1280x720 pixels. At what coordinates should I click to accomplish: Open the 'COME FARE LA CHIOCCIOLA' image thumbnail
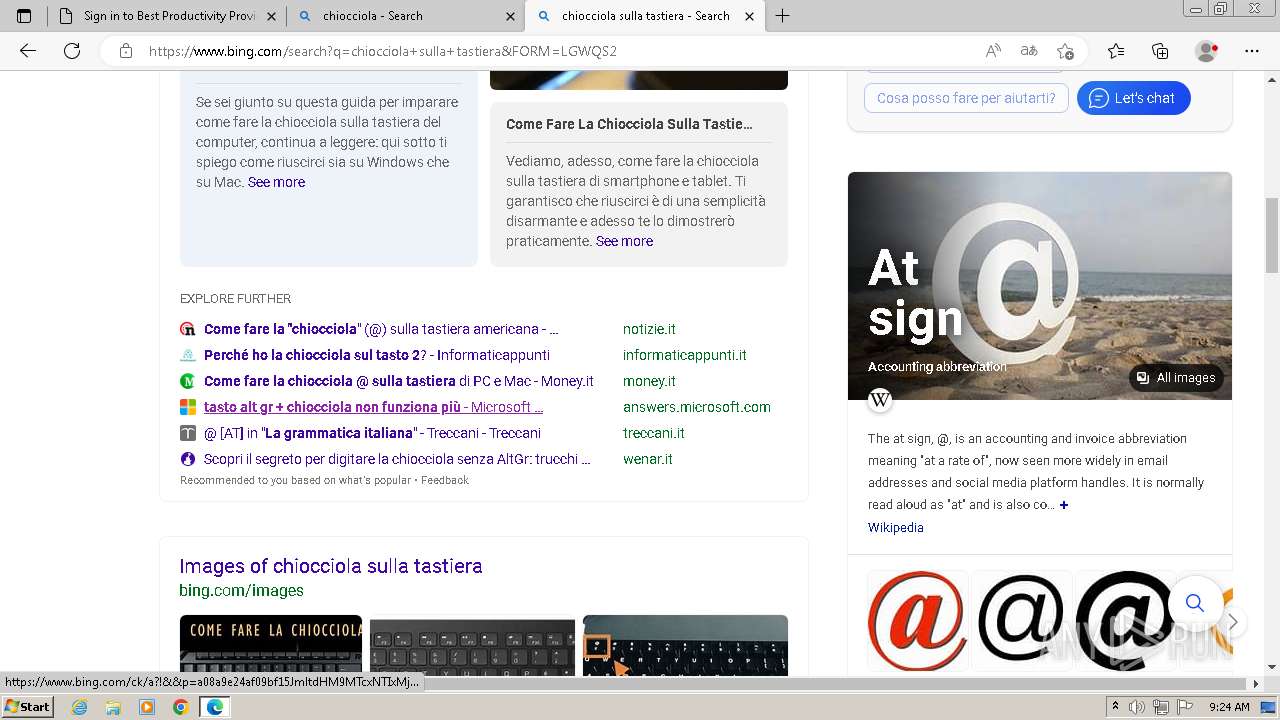(x=271, y=645)
